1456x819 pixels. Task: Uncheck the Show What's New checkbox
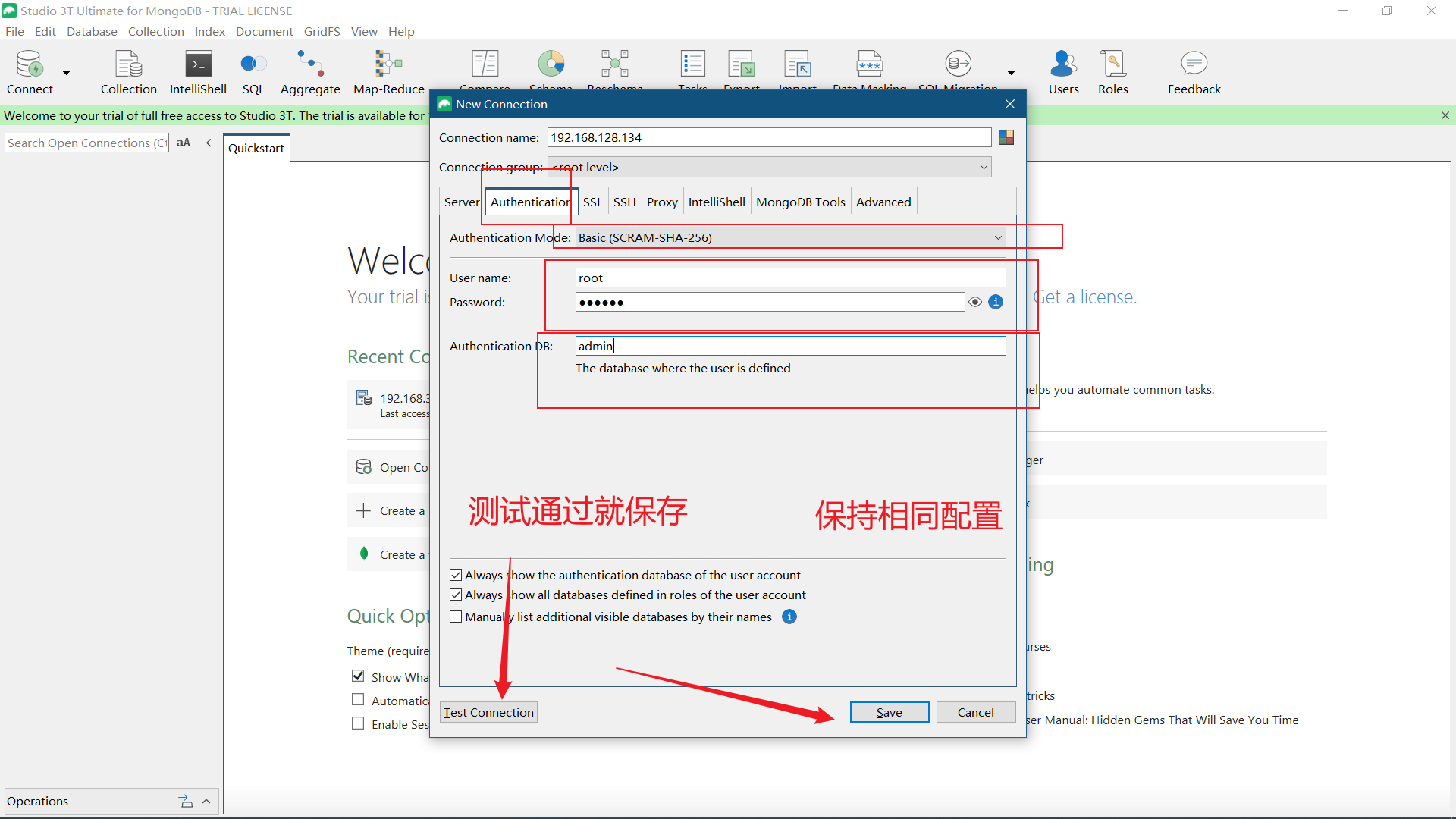point(358,676)
